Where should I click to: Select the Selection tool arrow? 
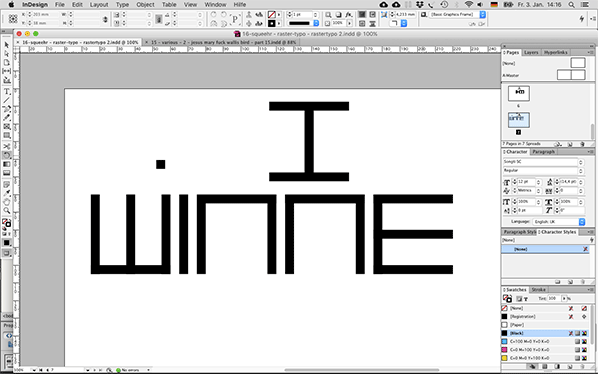6,45
